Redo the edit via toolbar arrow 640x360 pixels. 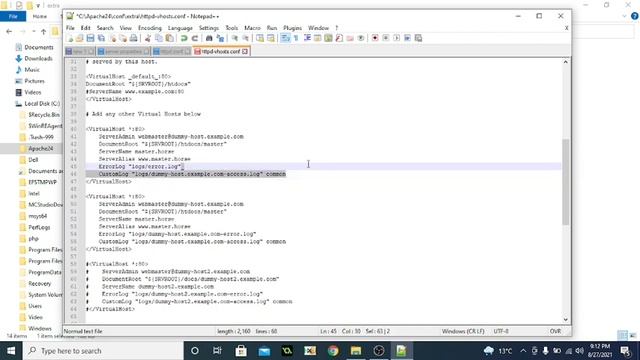coord(195,38)
